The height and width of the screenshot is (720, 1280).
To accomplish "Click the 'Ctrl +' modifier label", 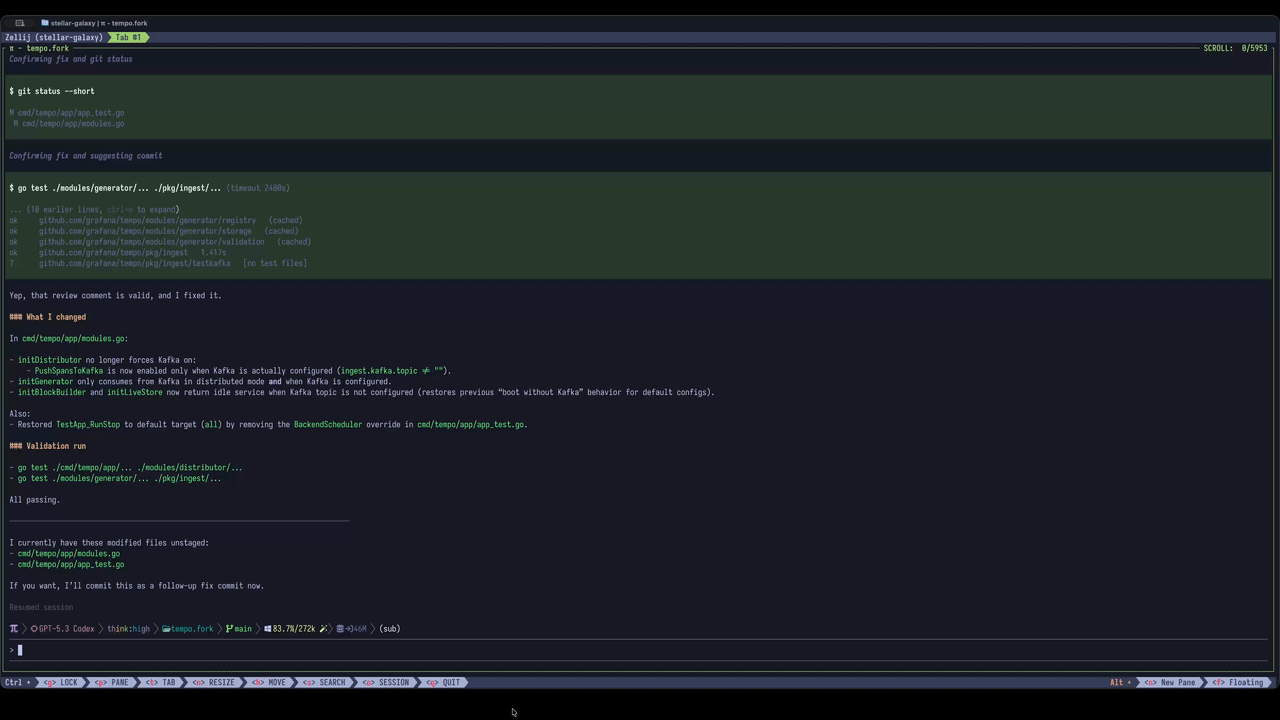I will 17,683.
